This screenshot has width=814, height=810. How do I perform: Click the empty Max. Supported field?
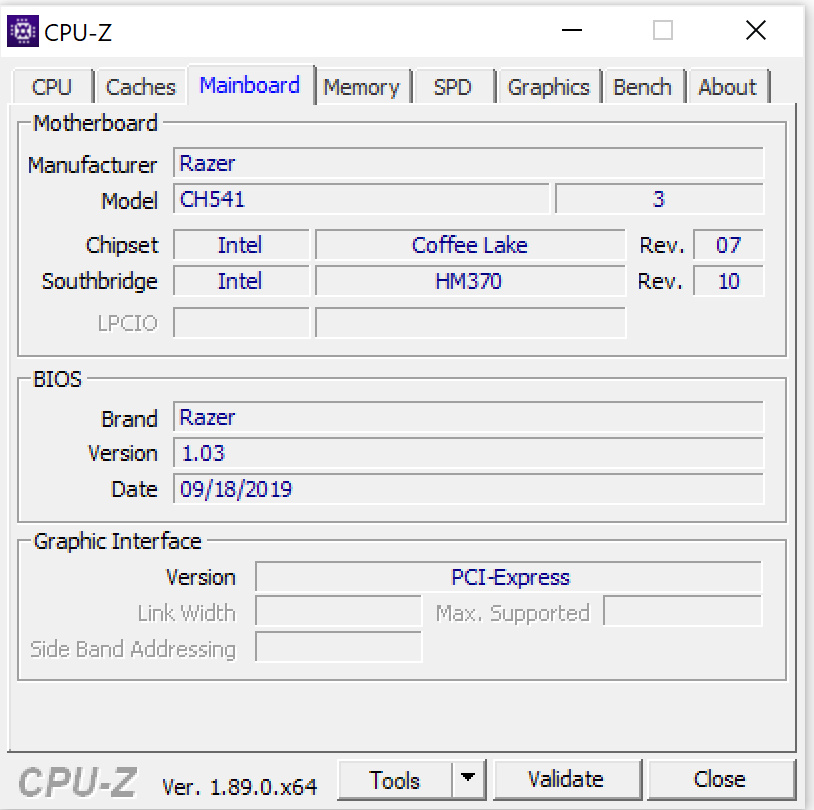(683, 611)
